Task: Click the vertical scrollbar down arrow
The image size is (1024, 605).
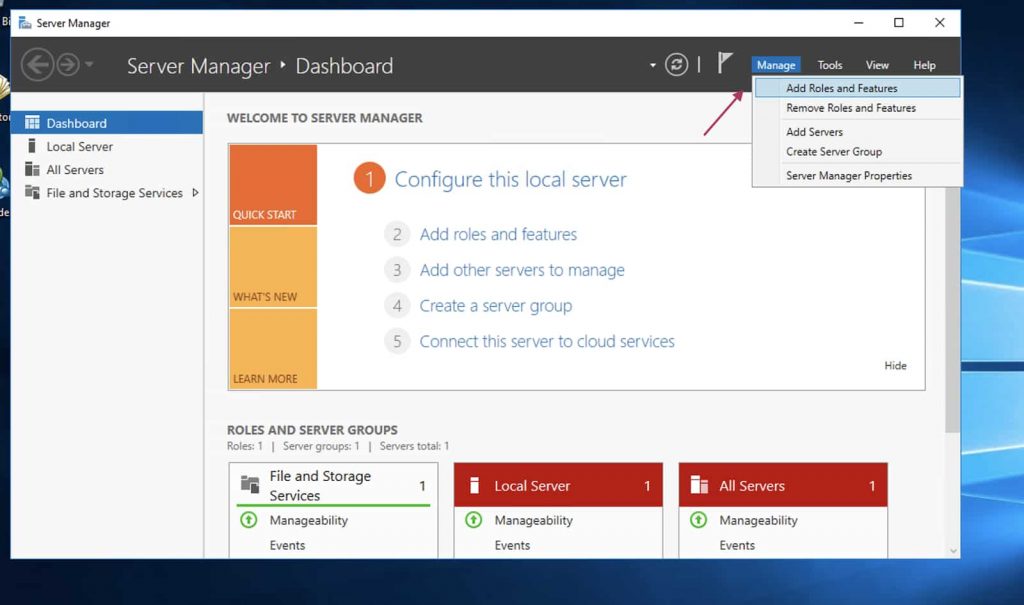Action: tap(952, 550)
